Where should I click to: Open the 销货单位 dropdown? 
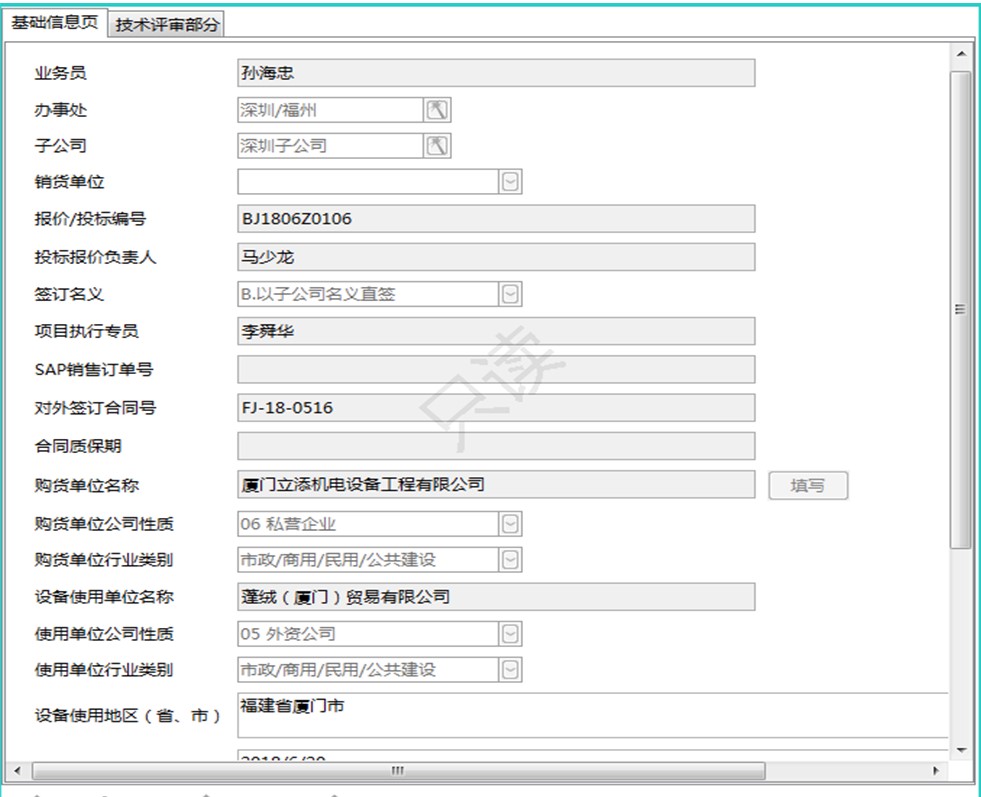pos(510,182)
